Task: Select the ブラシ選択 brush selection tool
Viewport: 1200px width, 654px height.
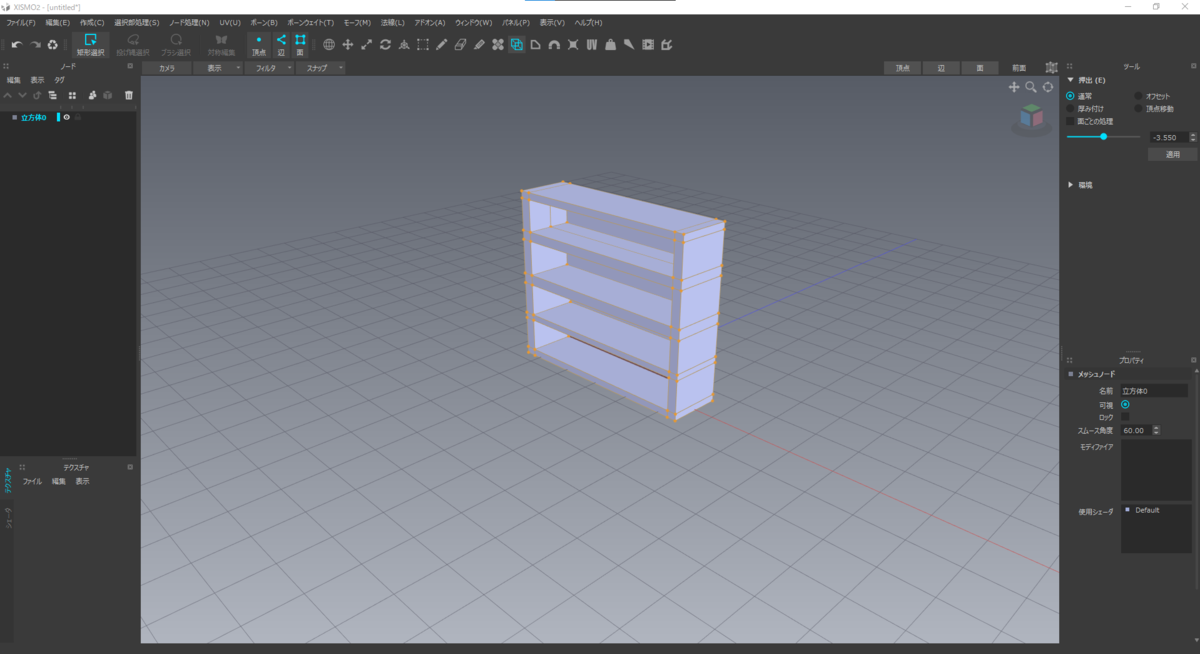Action: [x=176, y=44]
